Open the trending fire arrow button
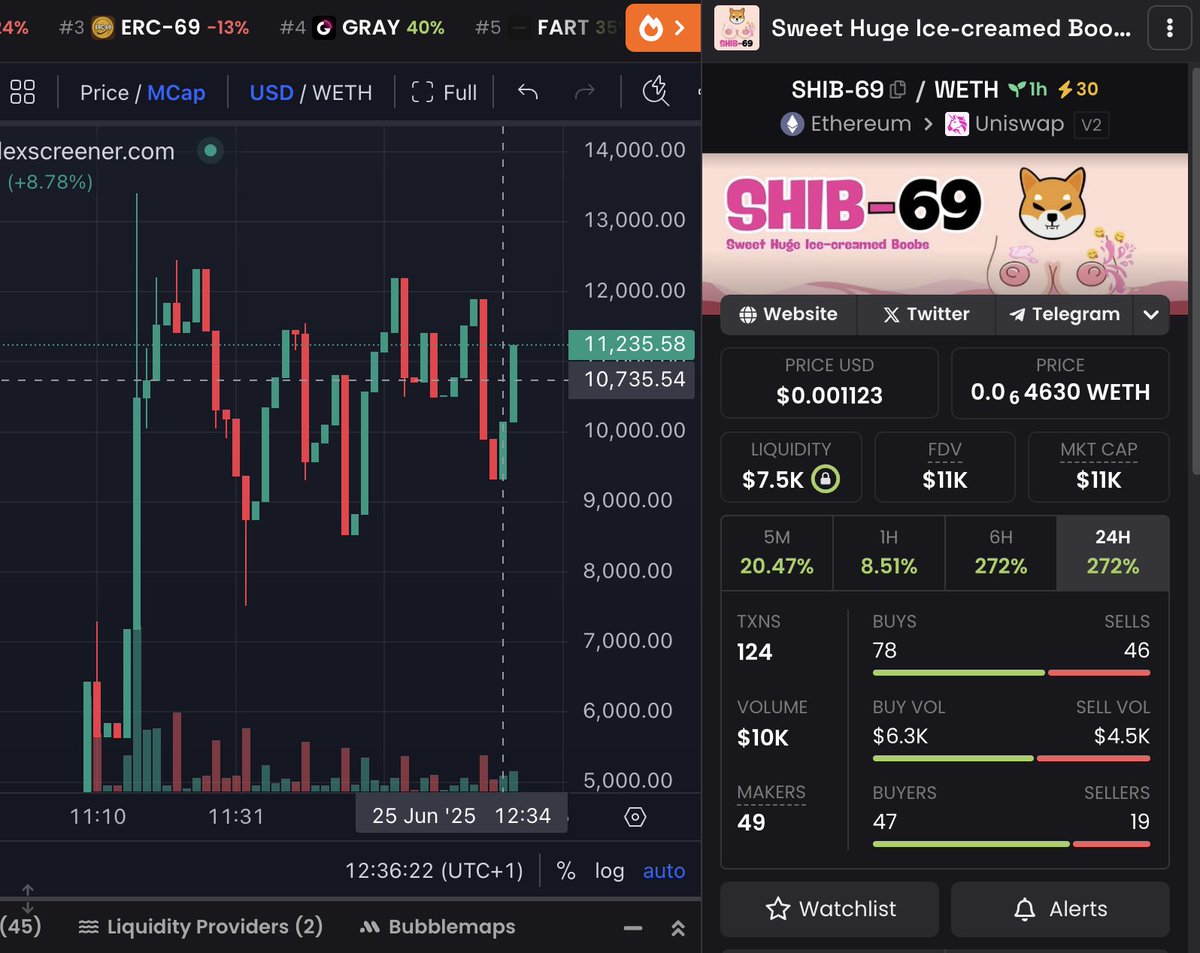1200x953 pixels. (663, 28)
